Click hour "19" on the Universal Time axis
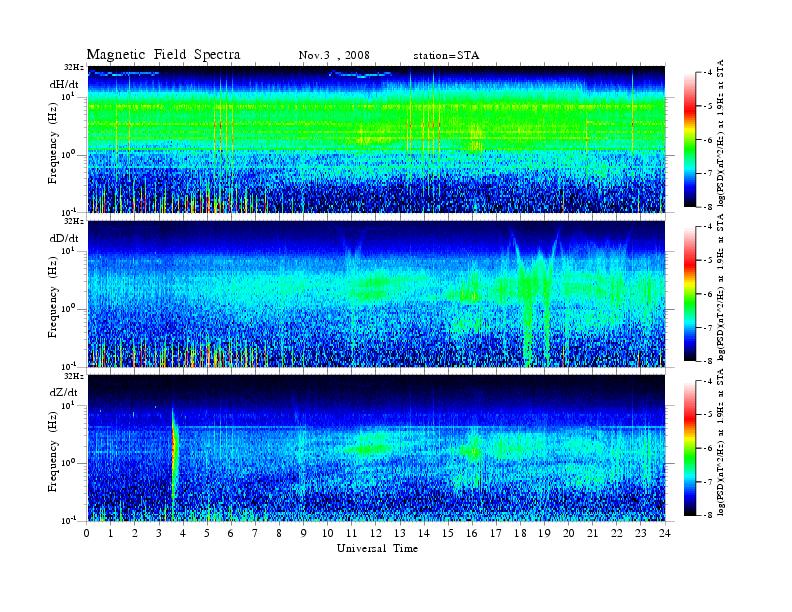Screen dimensions: 792x612 (544, 533)
